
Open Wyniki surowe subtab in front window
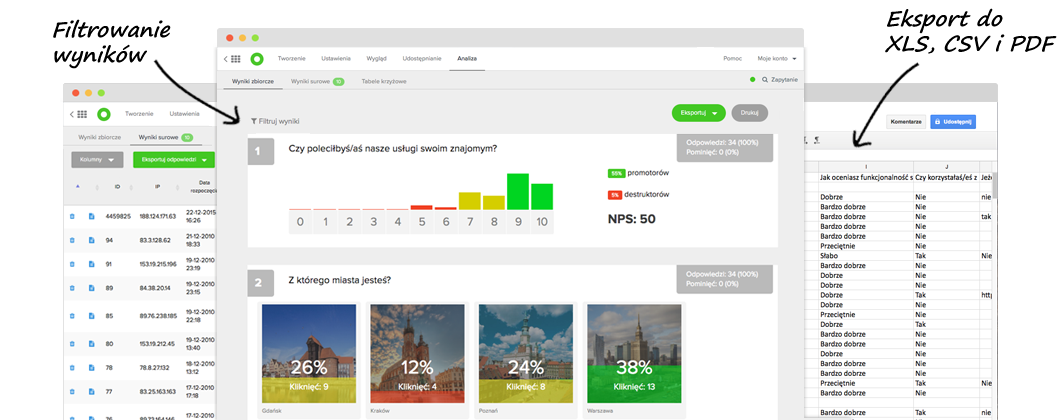click(317, 81)
